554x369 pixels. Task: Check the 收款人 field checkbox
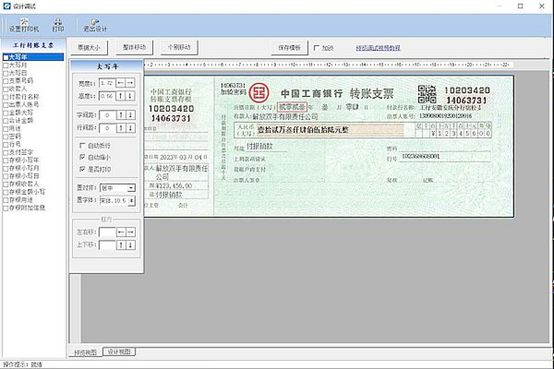click(5, 89)
